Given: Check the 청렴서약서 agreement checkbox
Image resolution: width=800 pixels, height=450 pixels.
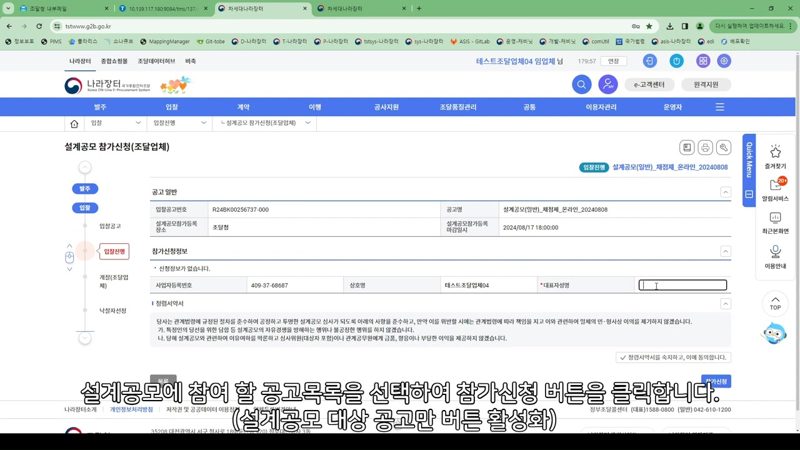Looking at the screenshot, I should pyautogui.click(x=623, y=358).
